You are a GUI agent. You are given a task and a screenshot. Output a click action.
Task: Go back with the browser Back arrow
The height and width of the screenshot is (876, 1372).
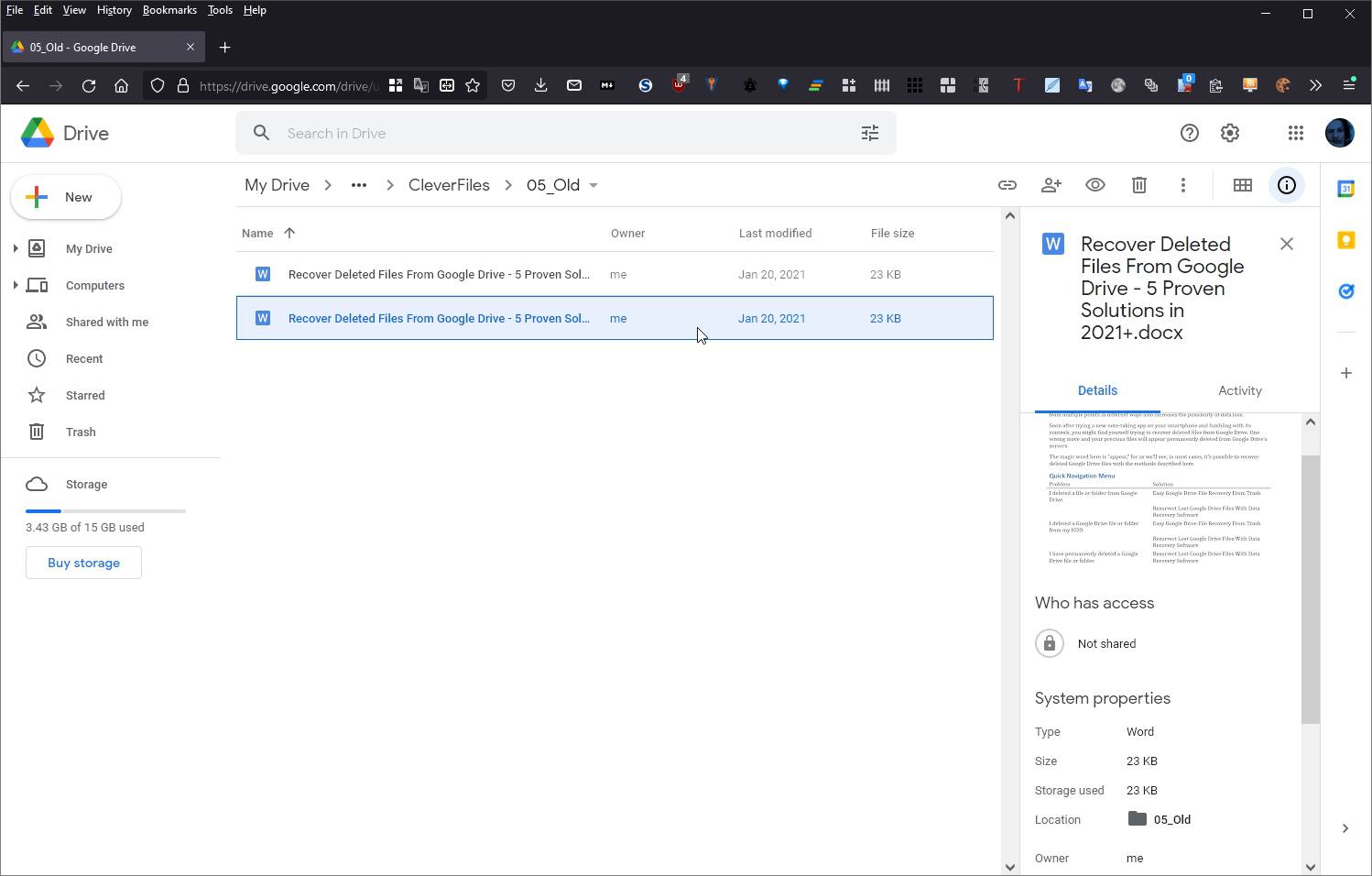pyautogui.click(x=23, y=85)
